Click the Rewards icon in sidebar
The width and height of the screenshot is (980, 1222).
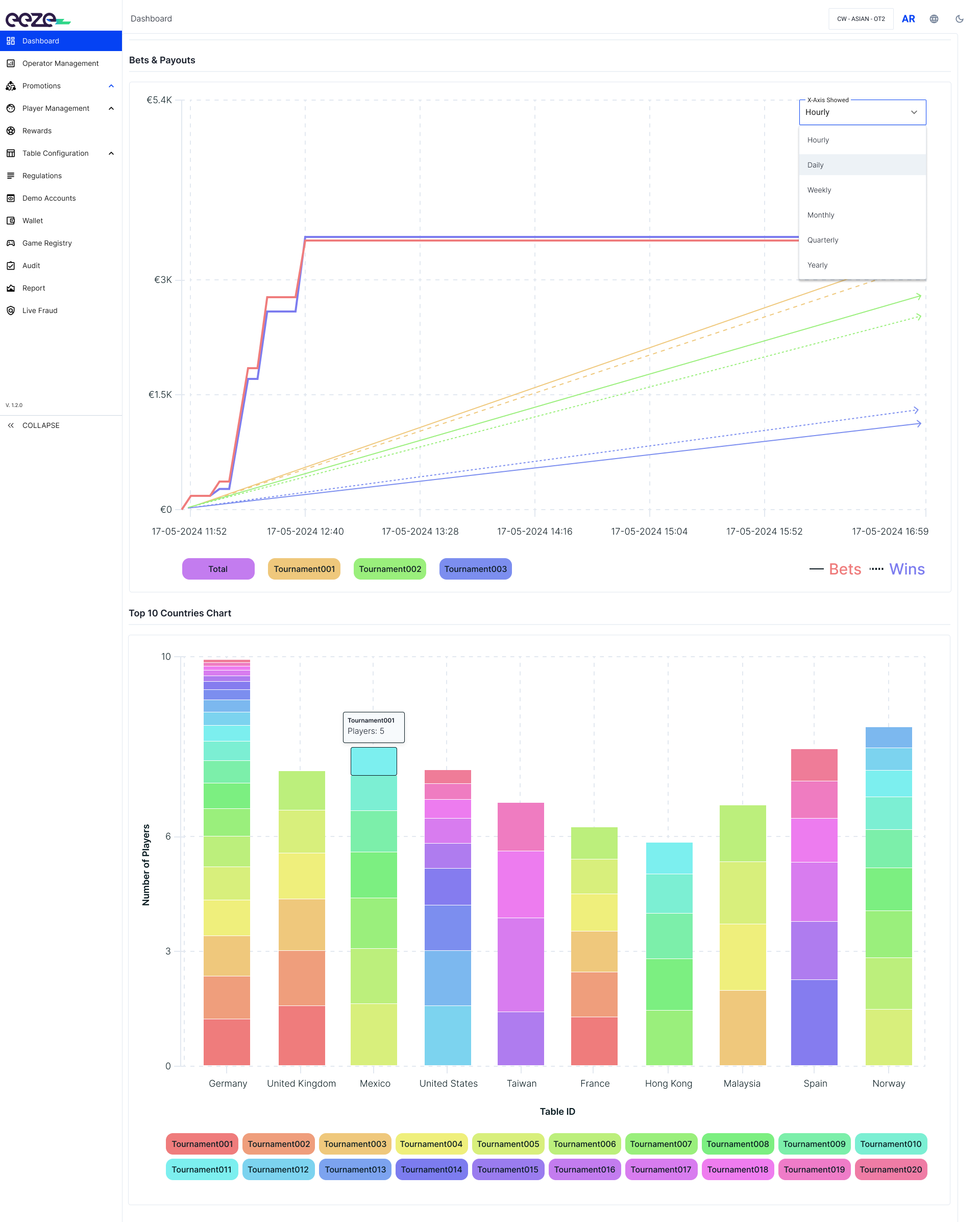point(11,131)
